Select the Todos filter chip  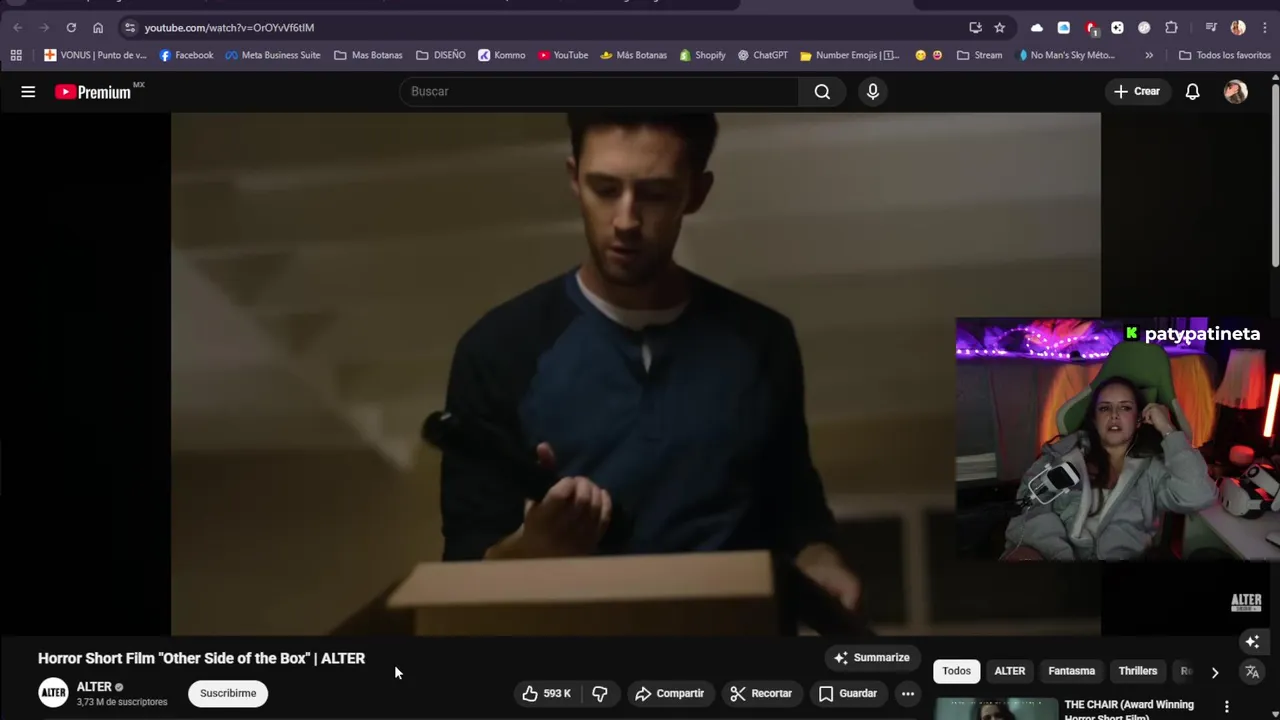point(956,671)
